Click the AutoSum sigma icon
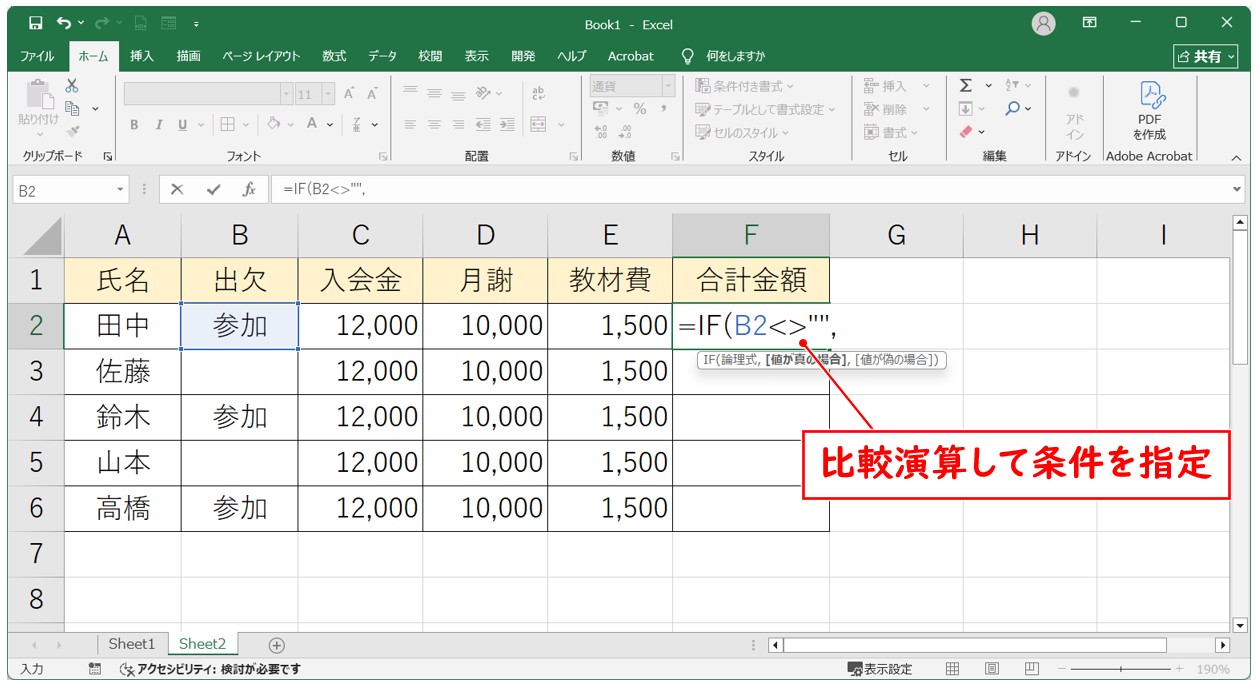The height and width of the screenshot is (686, 1258). pyautogui.click(x=966, y=86)
